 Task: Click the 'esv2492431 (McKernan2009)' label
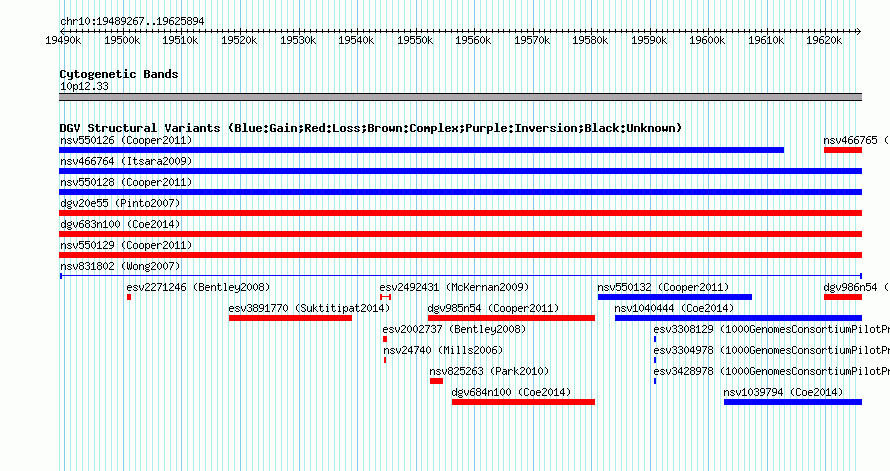point(454,287)
